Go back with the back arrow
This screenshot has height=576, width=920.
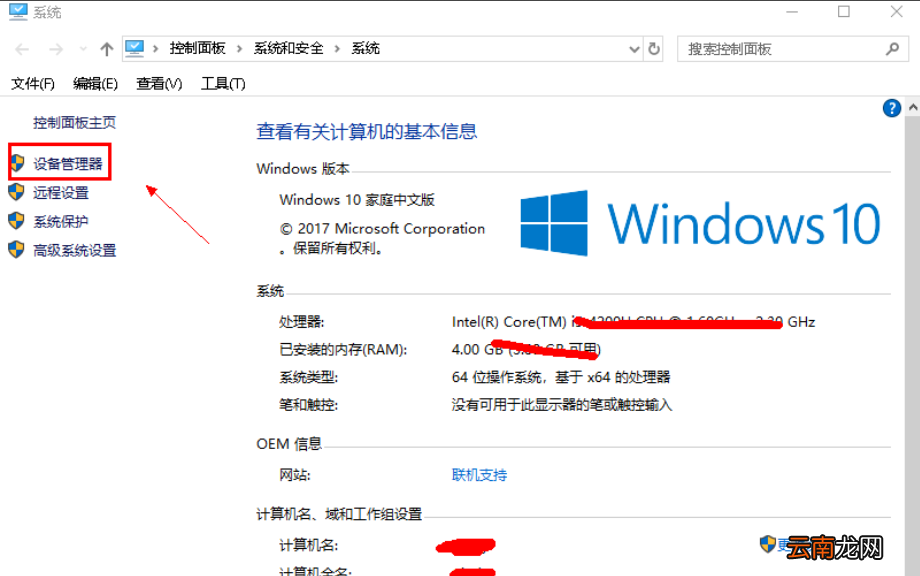tap(22, 49)
